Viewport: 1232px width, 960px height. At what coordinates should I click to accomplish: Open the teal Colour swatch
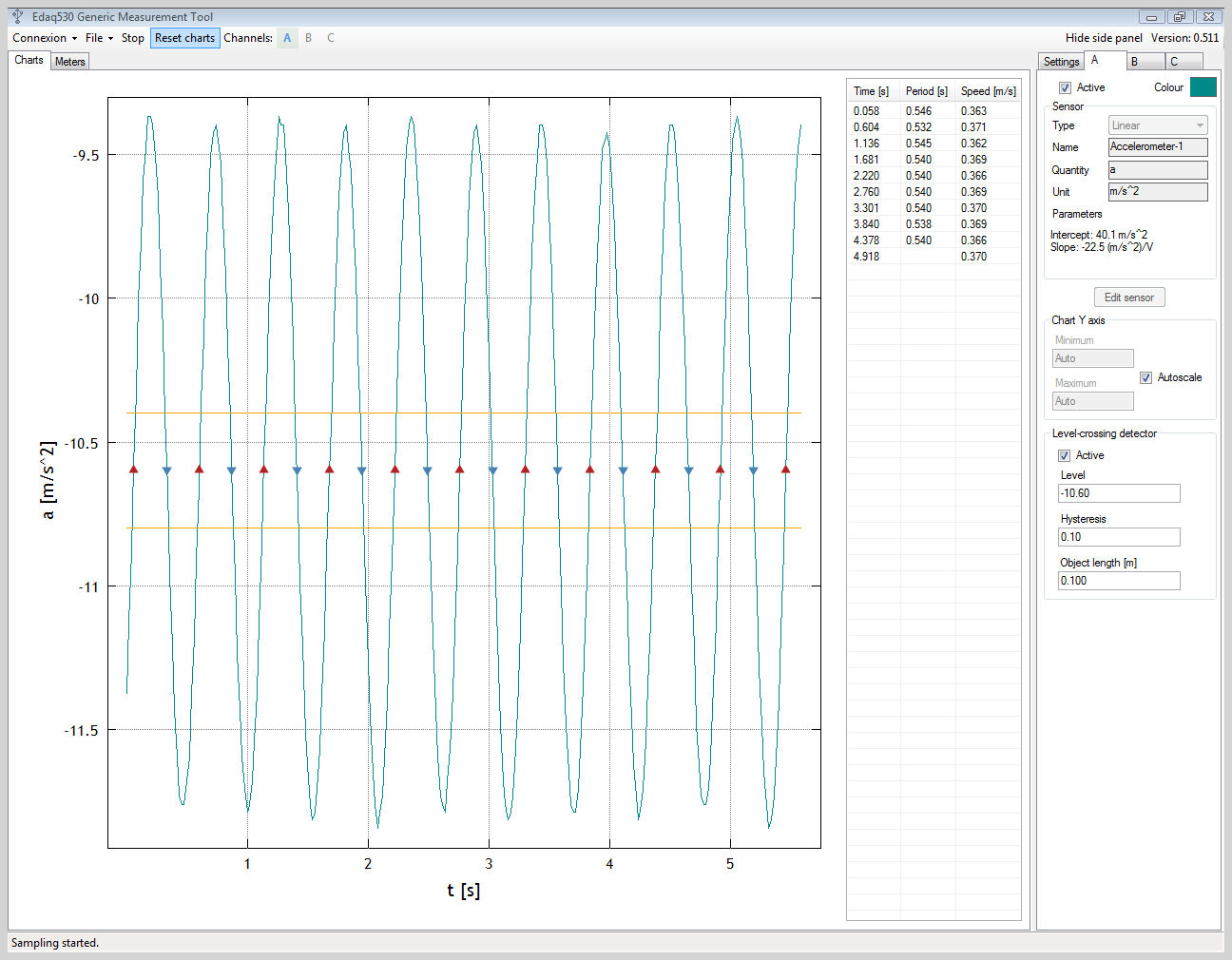(x=1203, y=87)
